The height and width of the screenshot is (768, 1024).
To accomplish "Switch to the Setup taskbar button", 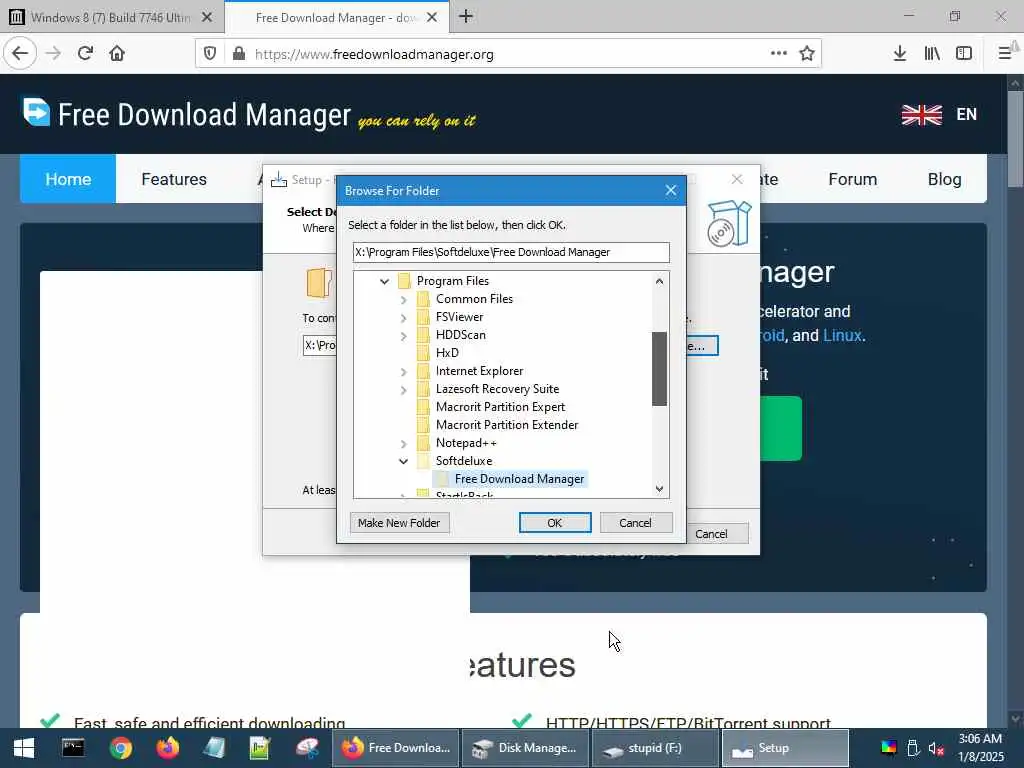I will pos(784,748).
